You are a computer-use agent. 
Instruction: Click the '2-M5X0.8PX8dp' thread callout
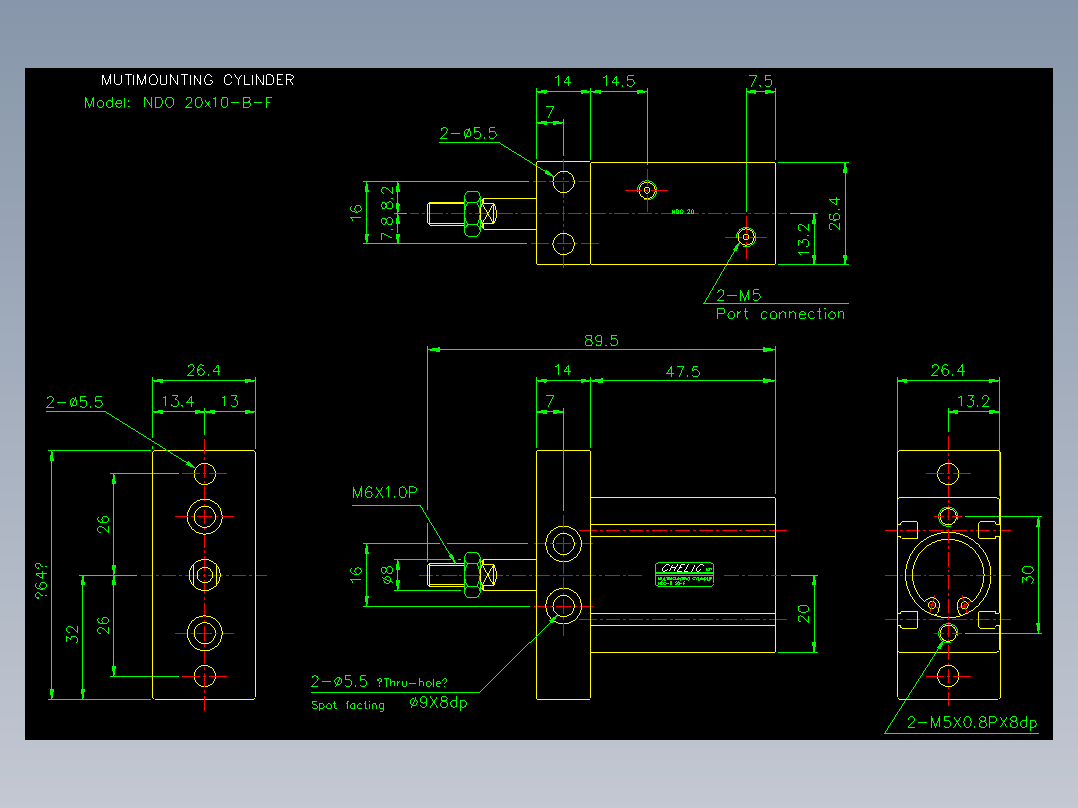tap(972, 722)
